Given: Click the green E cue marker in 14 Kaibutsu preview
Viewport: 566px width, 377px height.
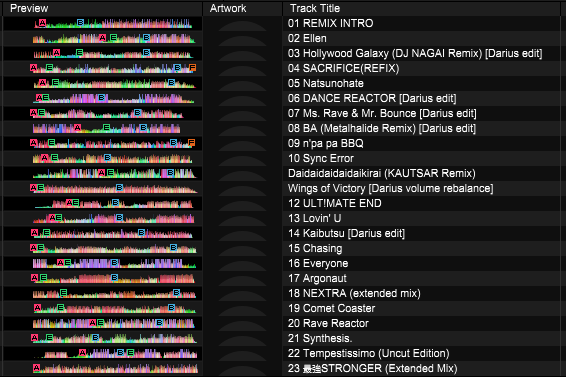Looking at the screenshot, I should [x=47, y=233].
